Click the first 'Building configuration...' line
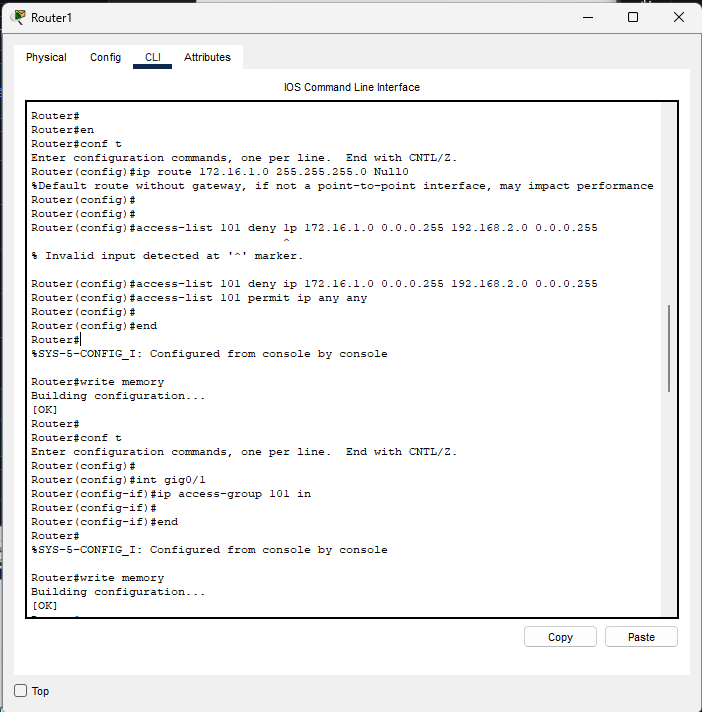Viewport: 702px width, 712px height. click(x=118, y=396)
